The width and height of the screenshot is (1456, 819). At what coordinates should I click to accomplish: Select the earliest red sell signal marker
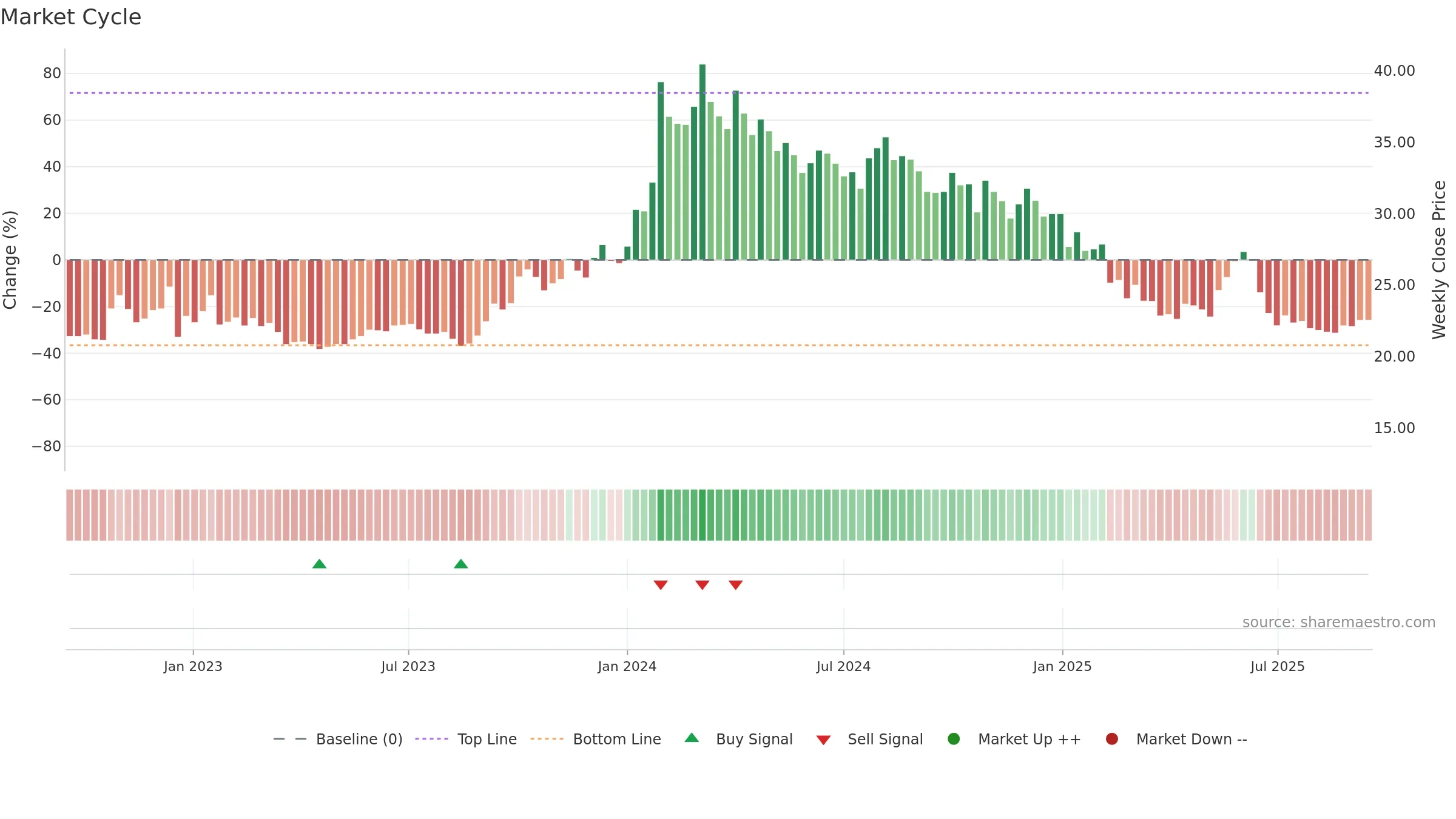(661, 585)
